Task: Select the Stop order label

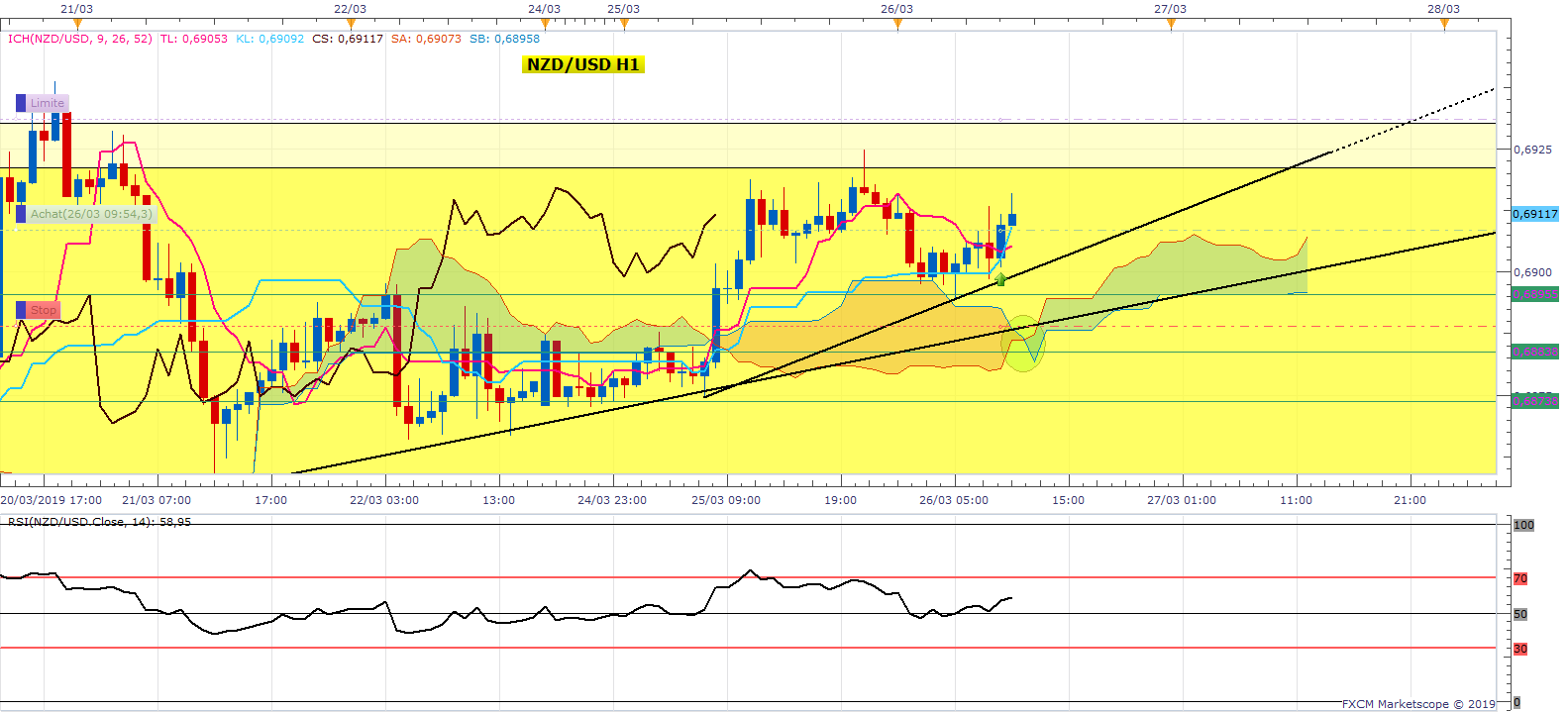Action: point(44,310)
